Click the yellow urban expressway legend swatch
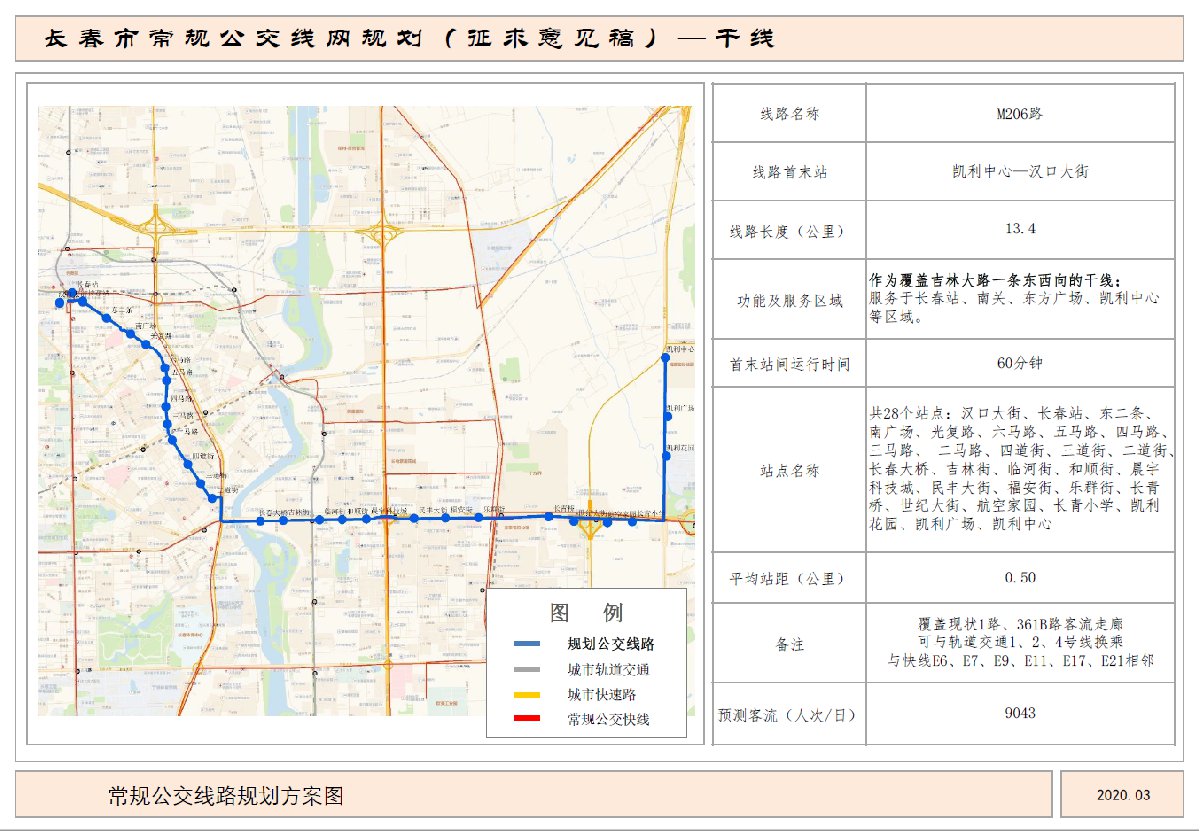 (x=526, y=694)
